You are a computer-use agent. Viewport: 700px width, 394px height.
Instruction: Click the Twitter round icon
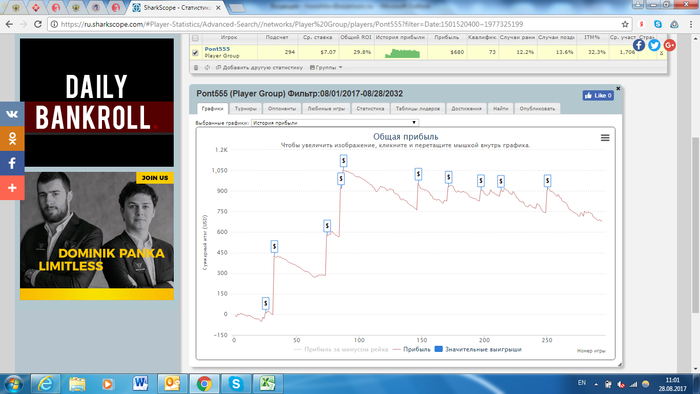click(x=654, y=45)
